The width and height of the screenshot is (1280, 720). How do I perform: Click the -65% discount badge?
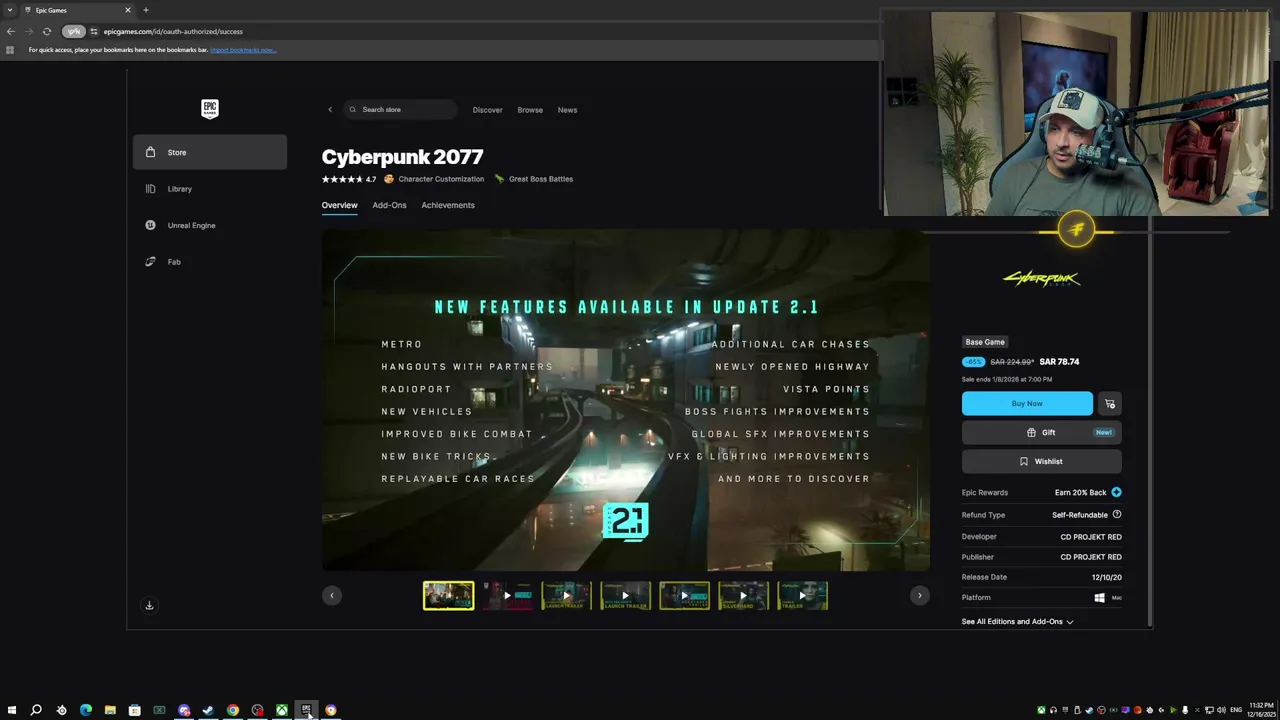973,362
